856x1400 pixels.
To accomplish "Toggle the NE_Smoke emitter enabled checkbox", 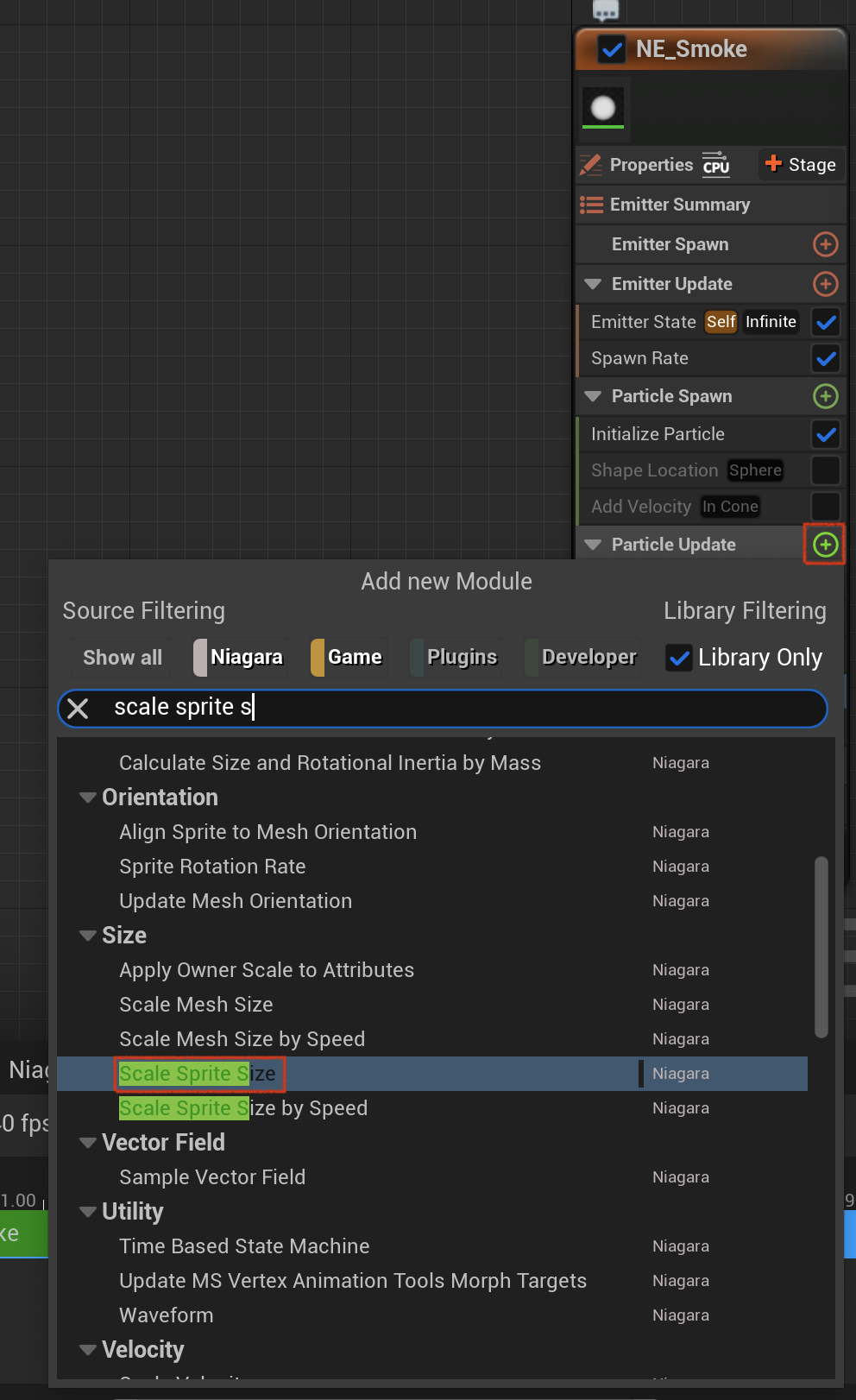I will 612,49.
